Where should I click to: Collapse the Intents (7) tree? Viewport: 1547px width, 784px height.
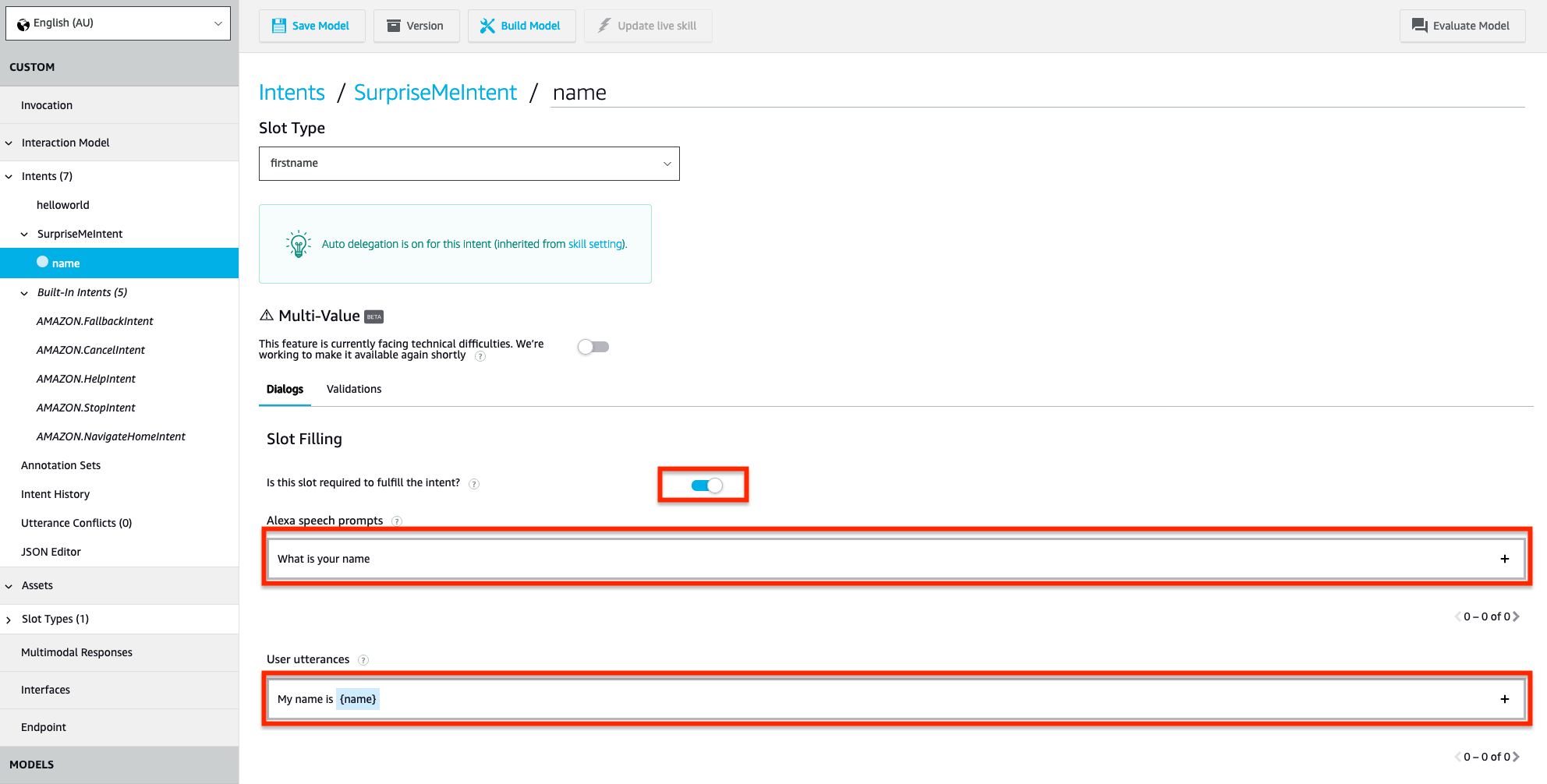pos(9,176)
